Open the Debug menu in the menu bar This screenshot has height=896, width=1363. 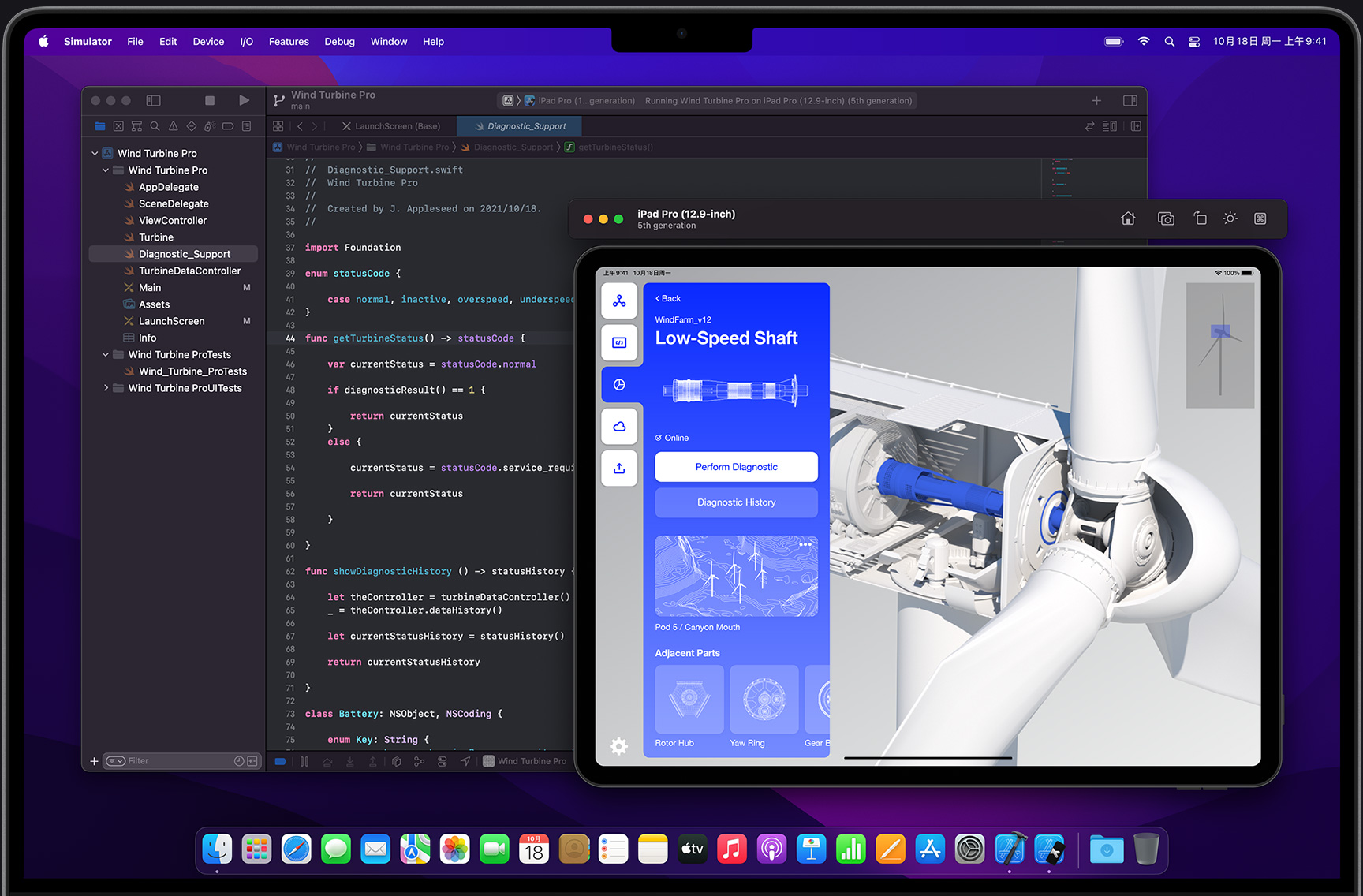coord(339,41)
